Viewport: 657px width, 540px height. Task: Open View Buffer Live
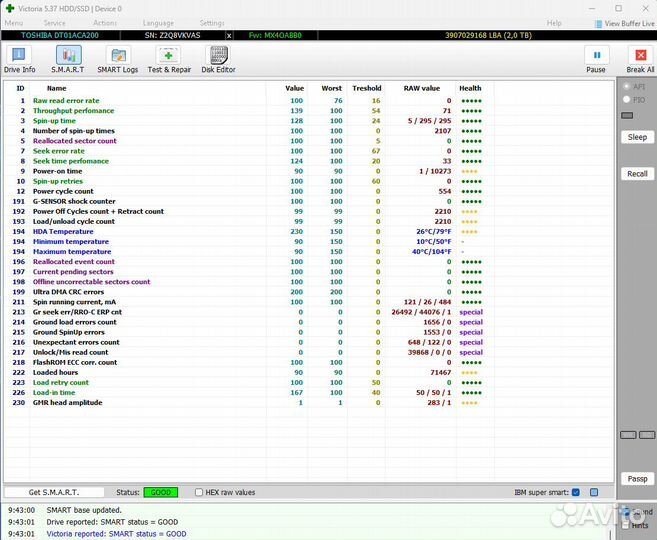coord(626,23)
